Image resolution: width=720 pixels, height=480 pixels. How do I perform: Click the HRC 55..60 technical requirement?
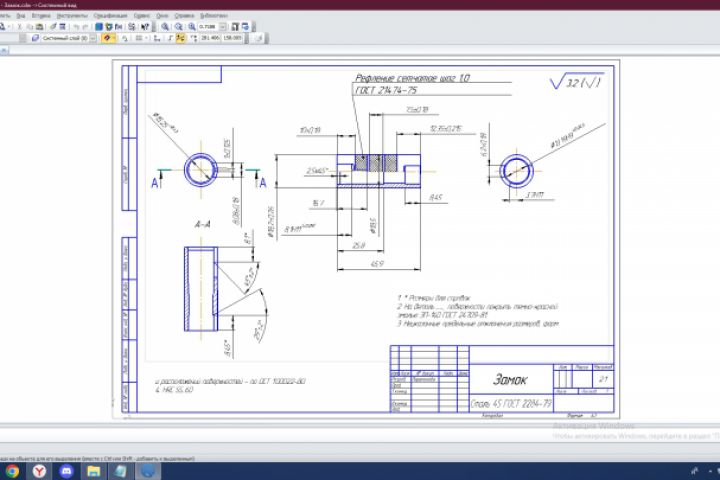coord(174,390)
